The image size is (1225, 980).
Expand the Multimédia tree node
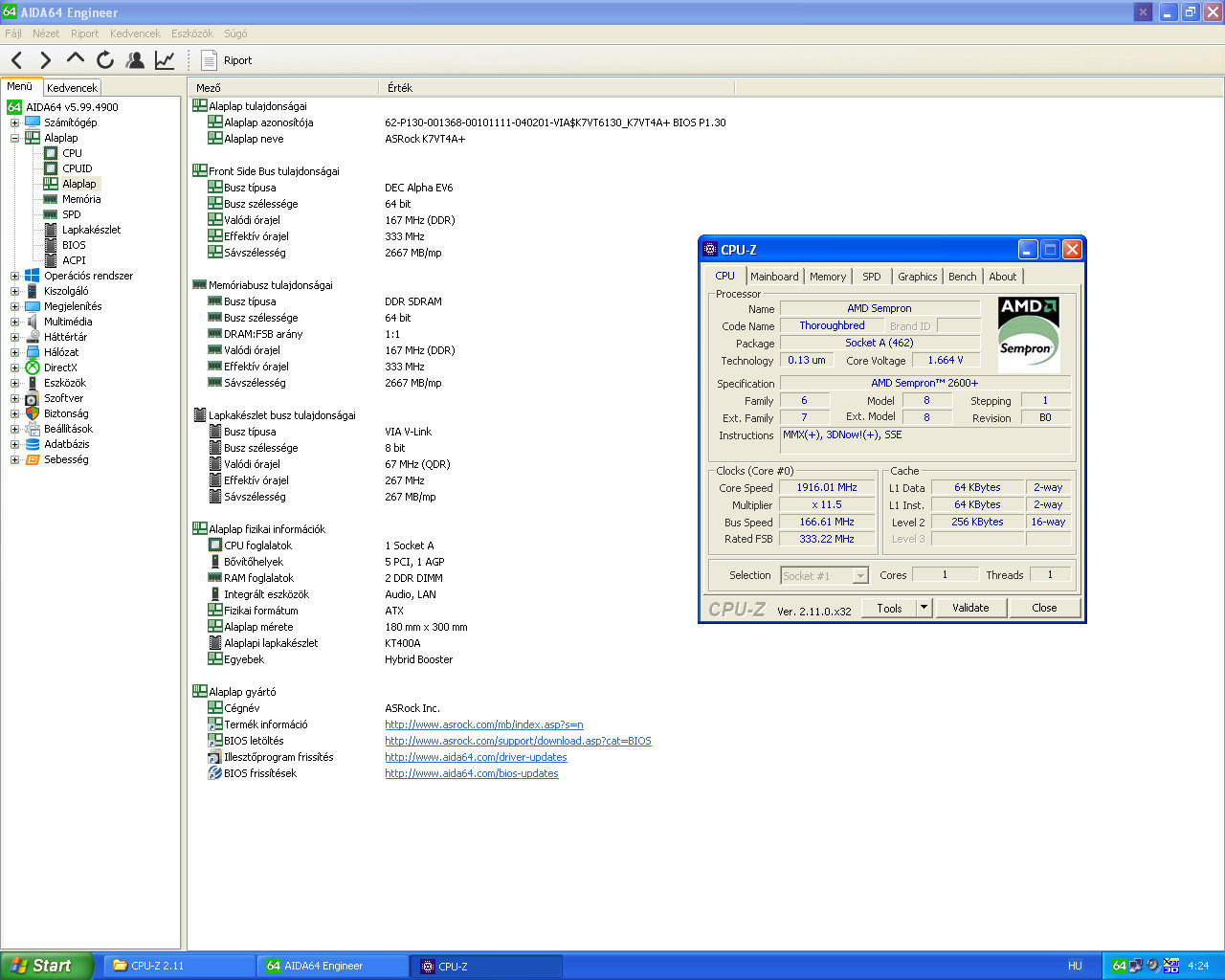14,322
